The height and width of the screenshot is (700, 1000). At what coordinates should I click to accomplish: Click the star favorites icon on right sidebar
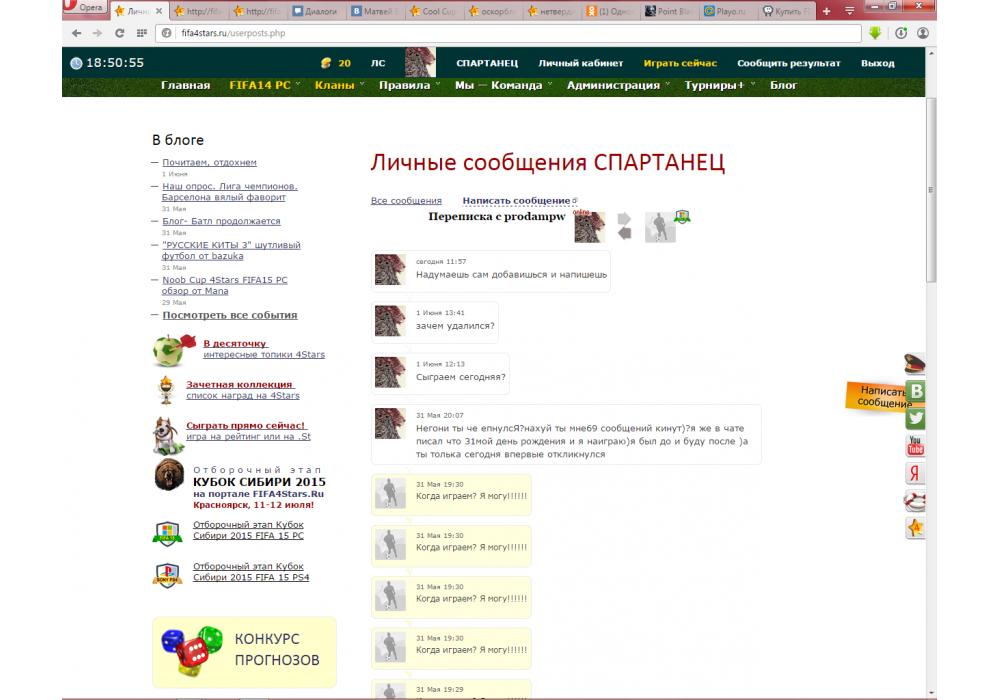click(x=915, y=528)
